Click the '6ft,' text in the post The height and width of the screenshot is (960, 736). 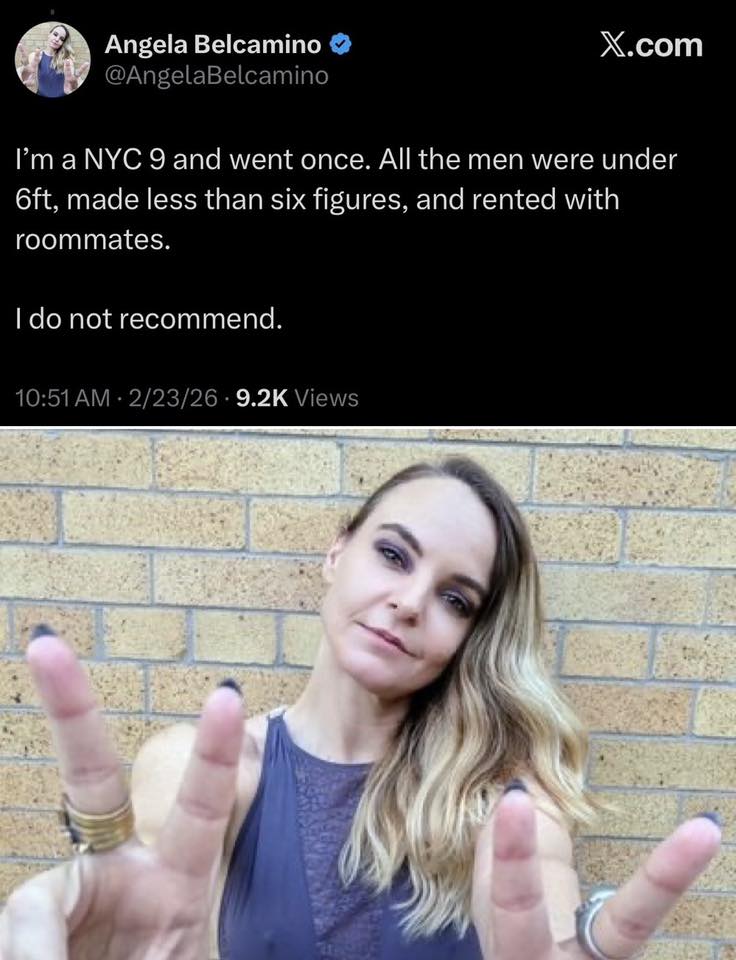tap(37, 200)
